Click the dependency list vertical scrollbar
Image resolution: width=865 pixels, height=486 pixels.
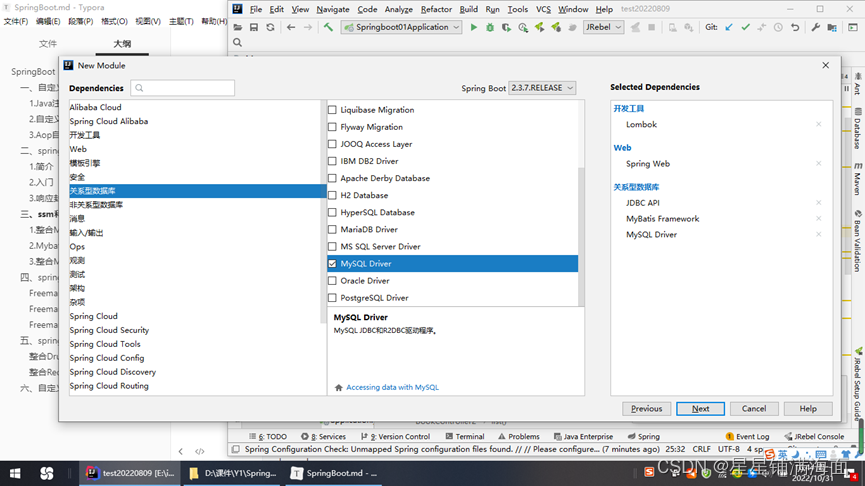click(581, 236)
